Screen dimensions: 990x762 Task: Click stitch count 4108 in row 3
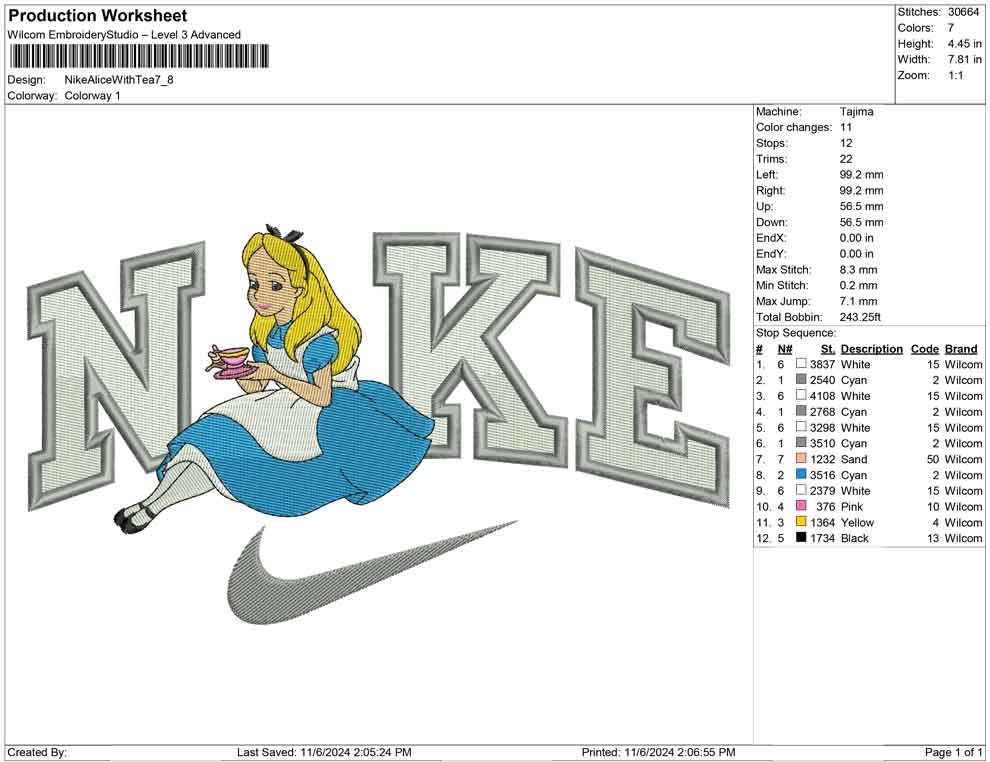(x=822, y=396)
